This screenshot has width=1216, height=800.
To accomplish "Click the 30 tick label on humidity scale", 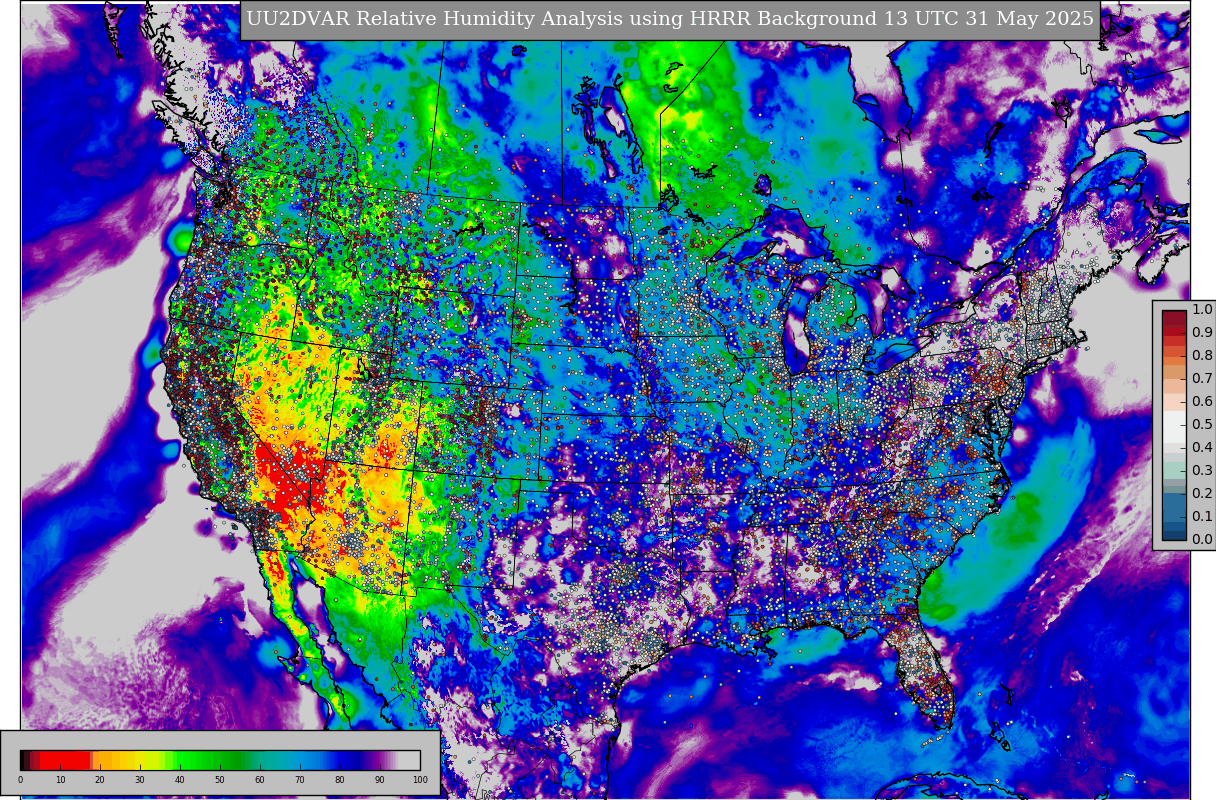I will (x=140, y=780).
